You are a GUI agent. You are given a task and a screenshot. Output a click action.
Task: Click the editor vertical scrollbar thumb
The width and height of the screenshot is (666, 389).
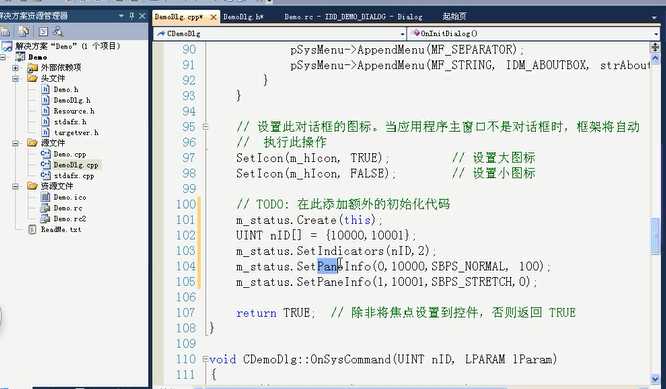click(655, 236)
